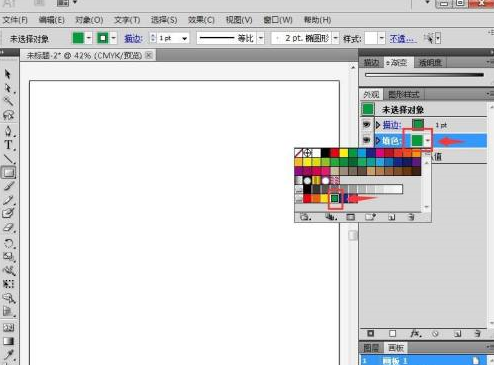Screen dimensions: 494x365
Task: Open 样式 graphic style dropdown
Action: pyautogui.click(x=382, y=38)
